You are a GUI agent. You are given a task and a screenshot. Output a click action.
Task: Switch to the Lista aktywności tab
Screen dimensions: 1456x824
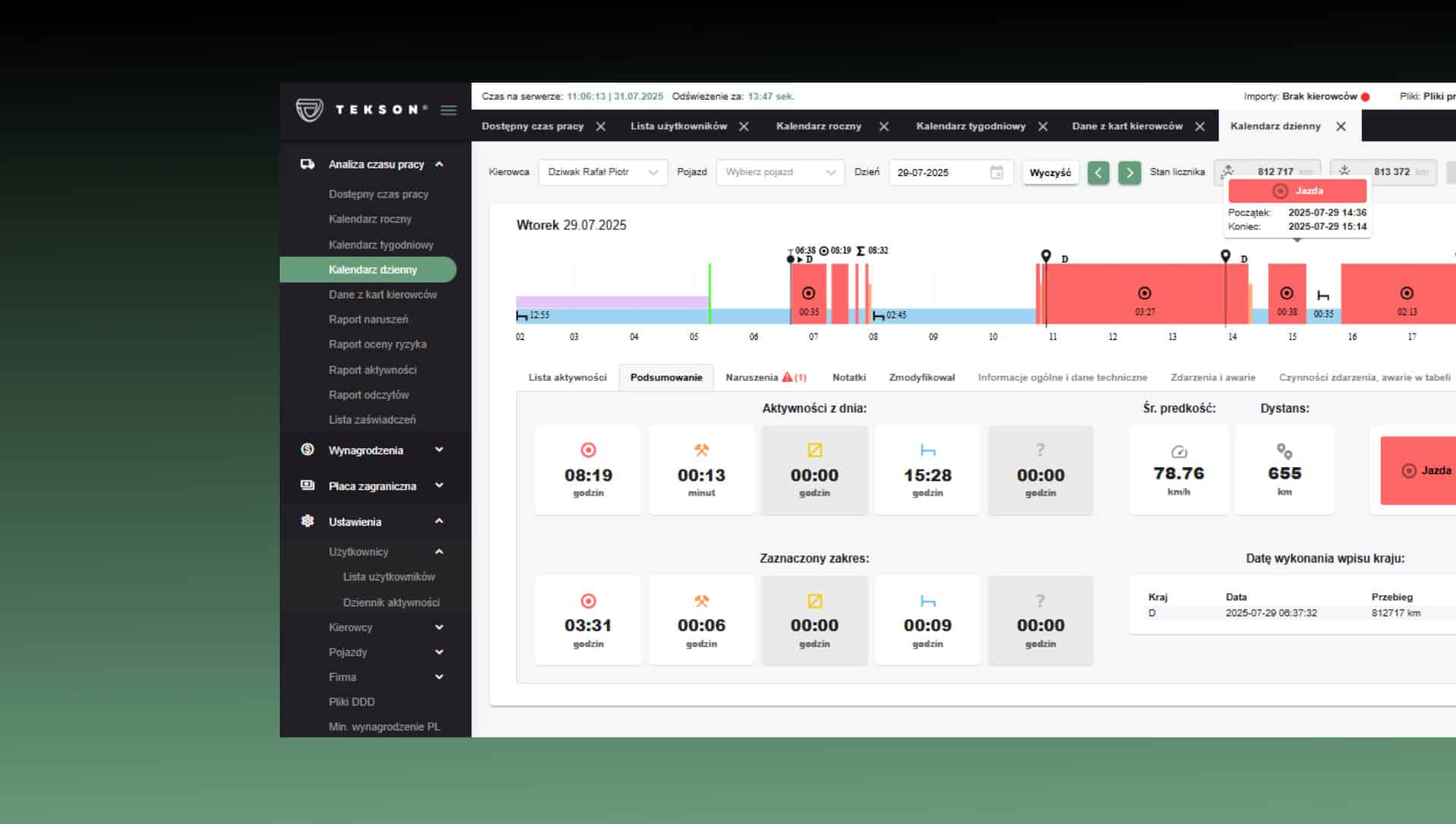(567, 377)
